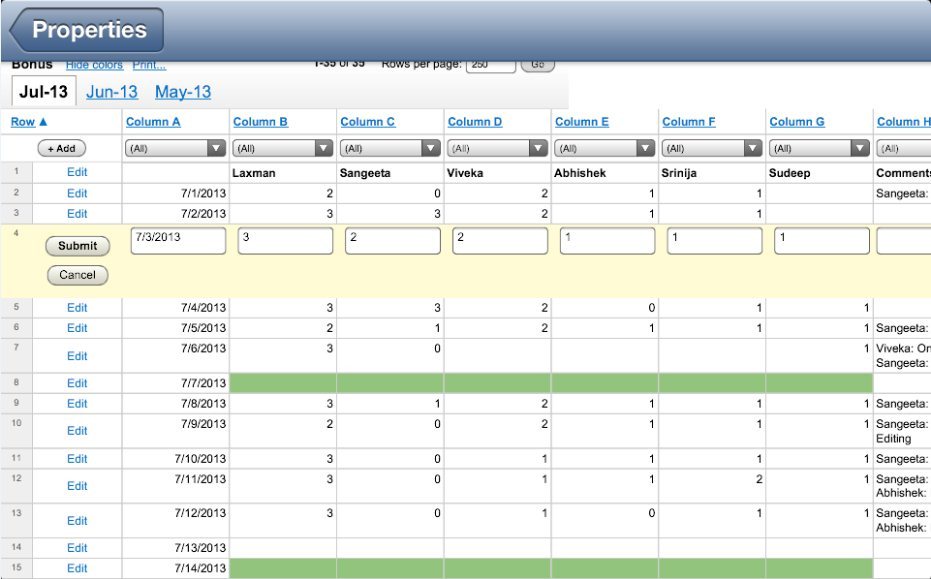
Task: Edit the 7/7/2013 row
Action: [x=77, y=383]
